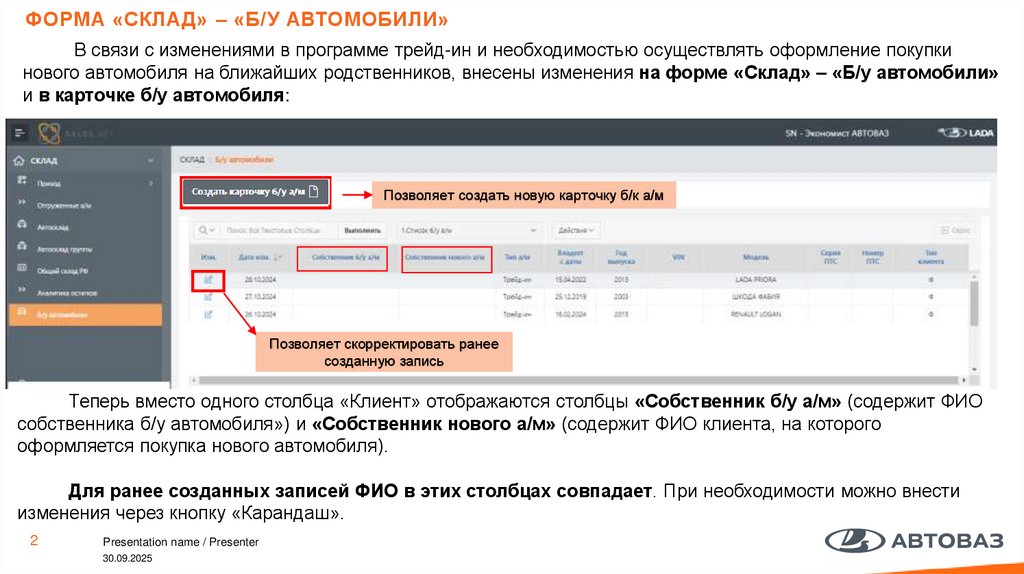1024x574 pixels.
Task: Open the search magnifier column dropdown
Action: [x=206, y=231]
